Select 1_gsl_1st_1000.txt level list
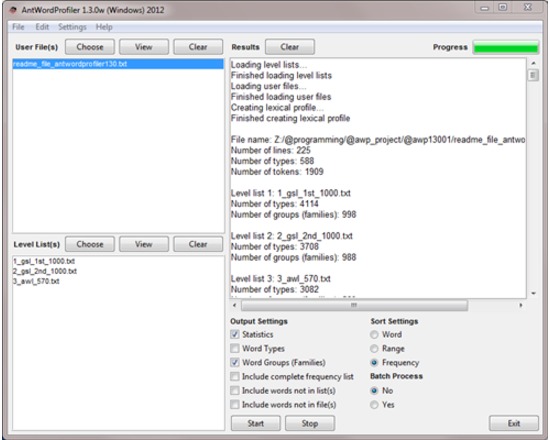The height and width of the screenshot is (440, 550). [44, 261]
